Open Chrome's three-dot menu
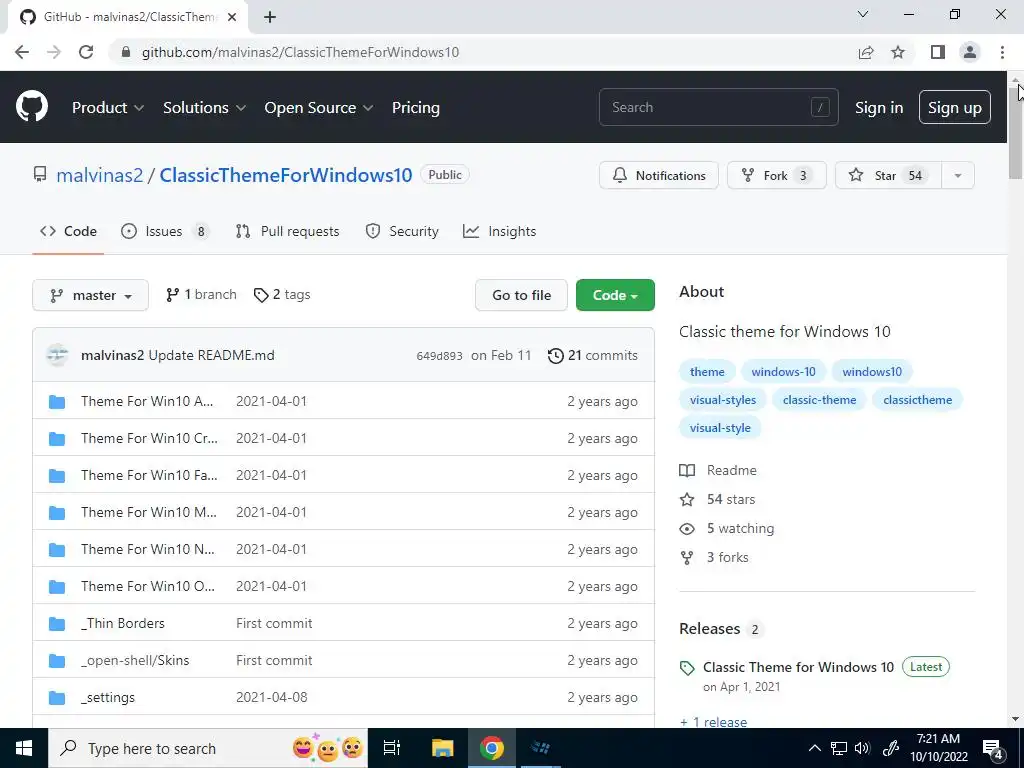The width and height of the screenshot is (1024, 768). [1002, 52]
